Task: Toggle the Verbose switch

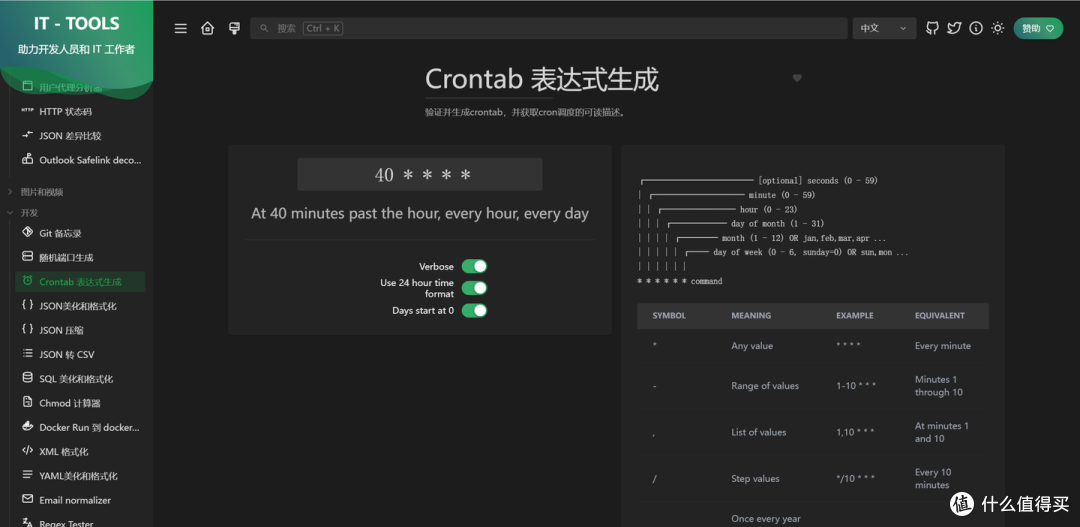Action: pos(474,267)
